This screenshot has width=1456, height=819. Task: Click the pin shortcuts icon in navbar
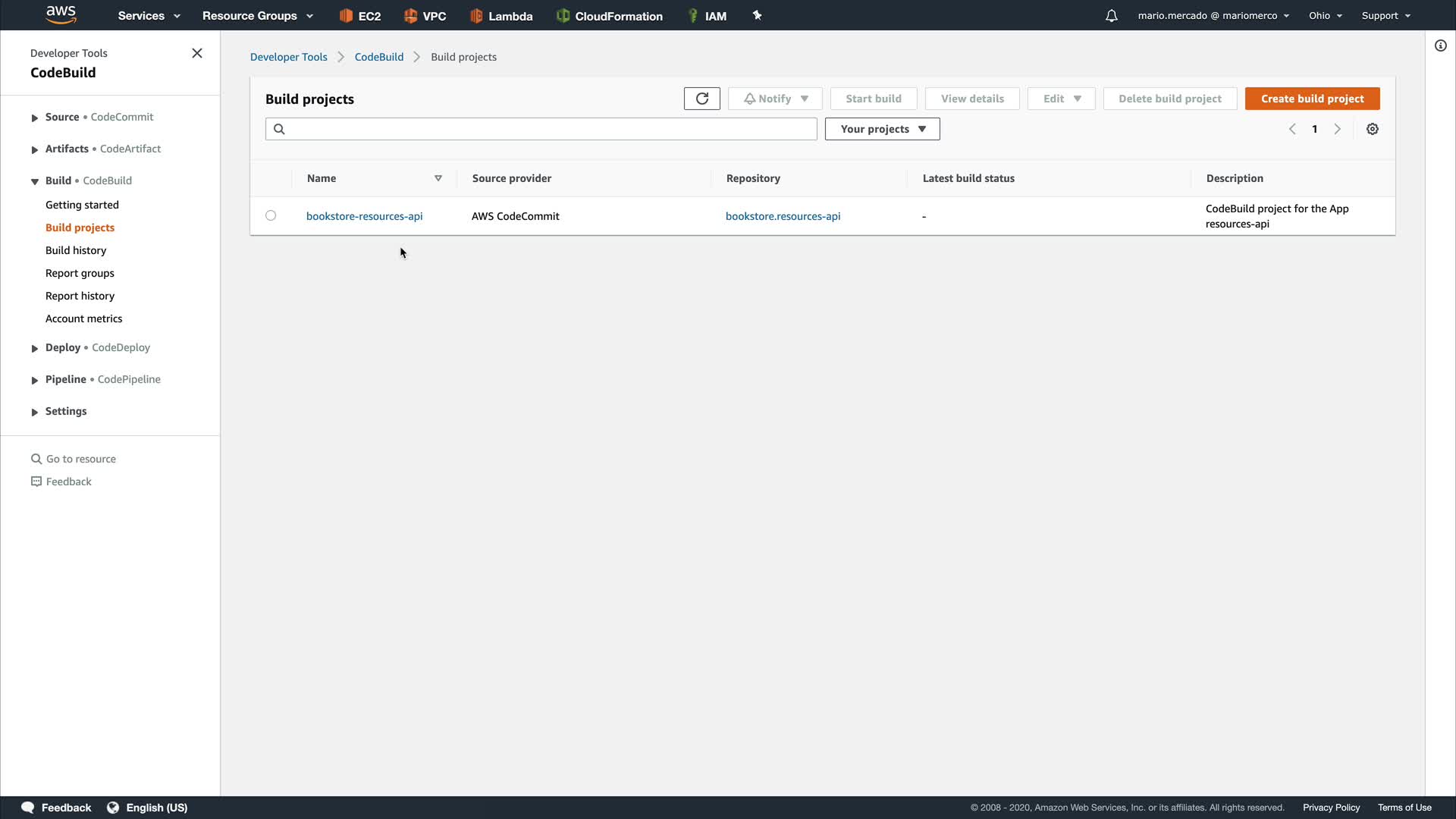click(757, 15)
